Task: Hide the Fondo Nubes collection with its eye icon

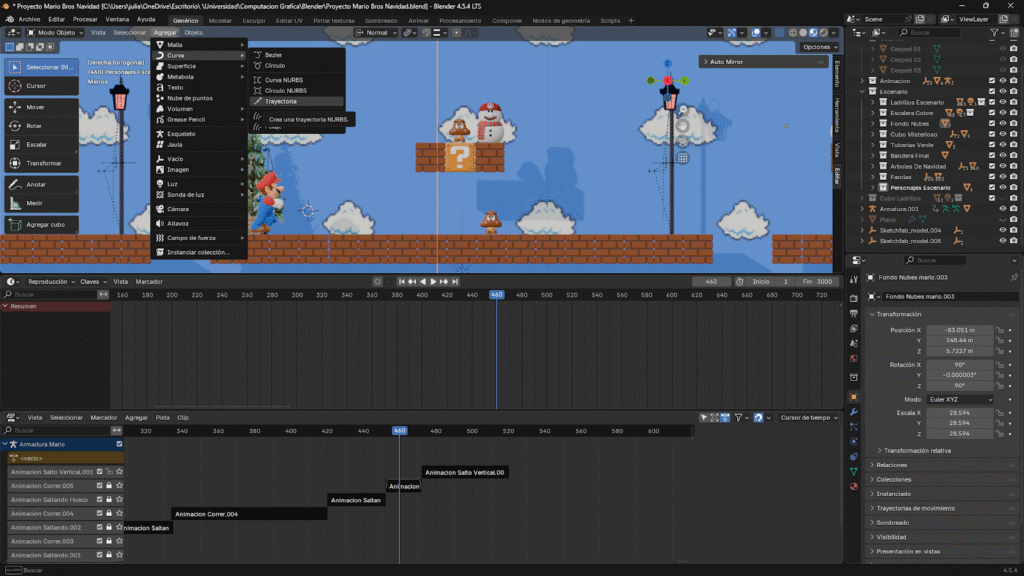Action: pos(1003,124)
